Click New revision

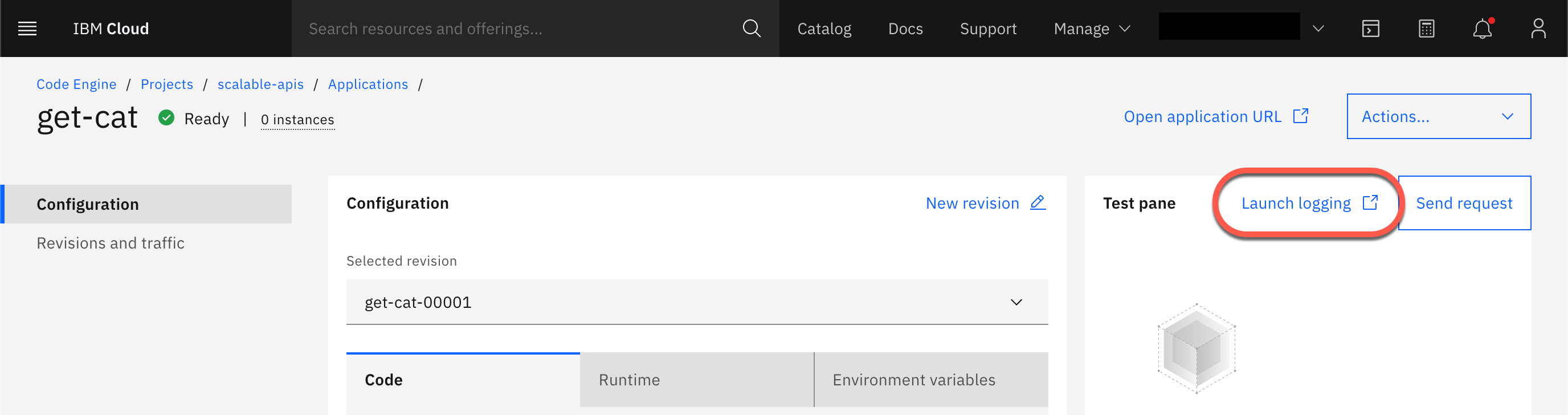click(972, 203)
